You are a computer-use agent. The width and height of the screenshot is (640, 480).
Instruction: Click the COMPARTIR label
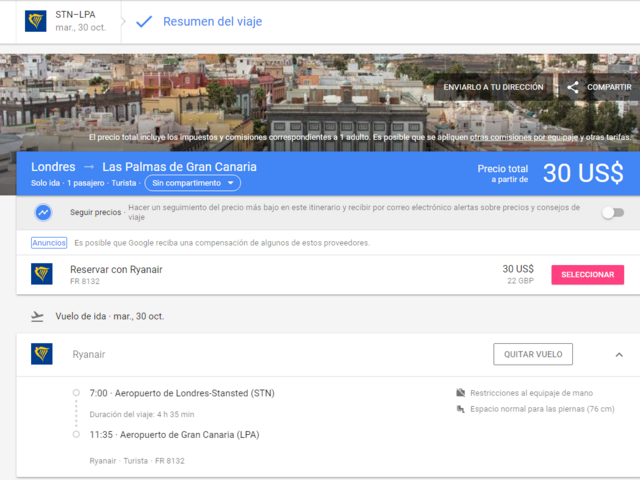[x=609, y=87]
